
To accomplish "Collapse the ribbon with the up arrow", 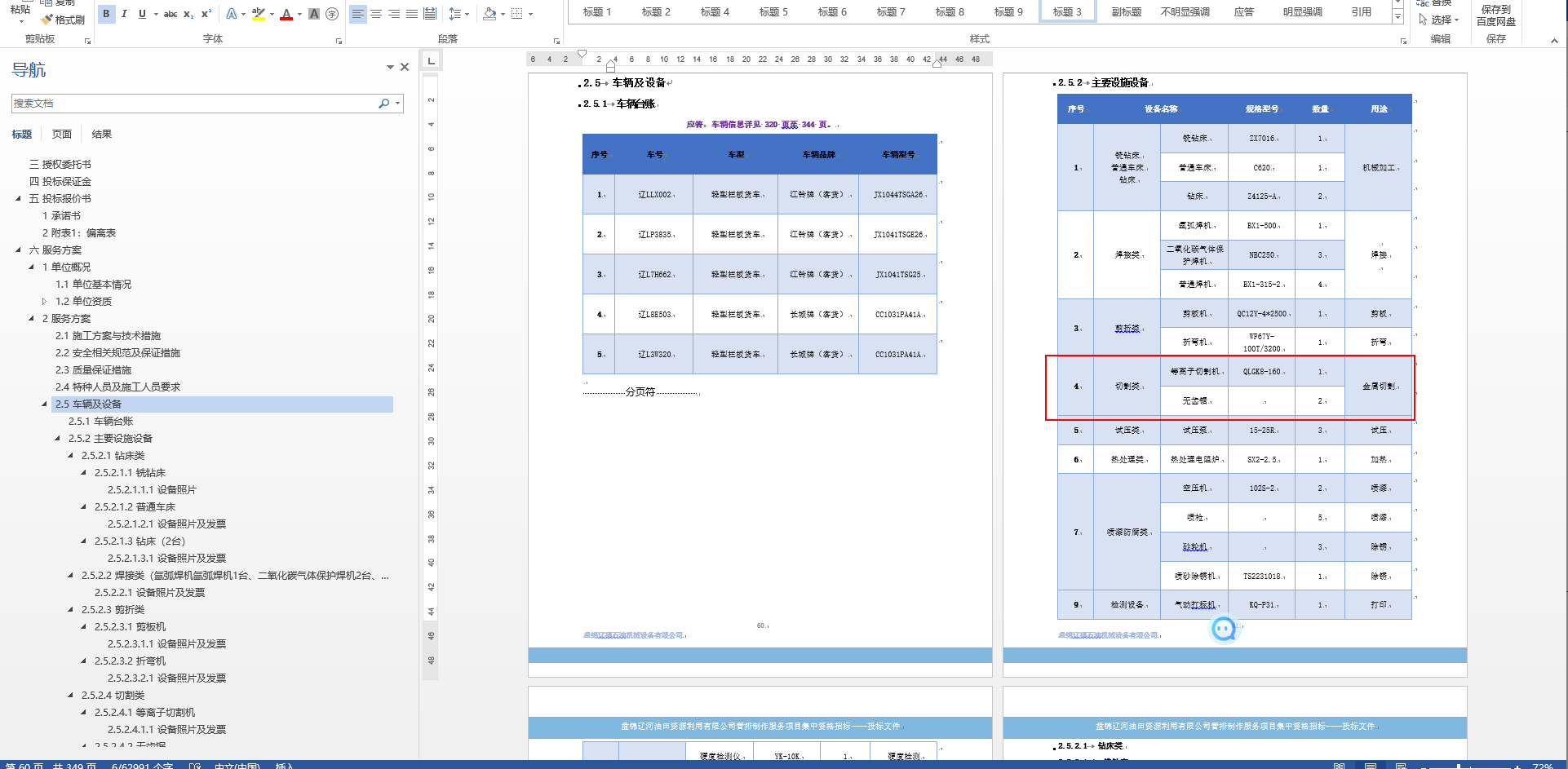I will 1554,41.
